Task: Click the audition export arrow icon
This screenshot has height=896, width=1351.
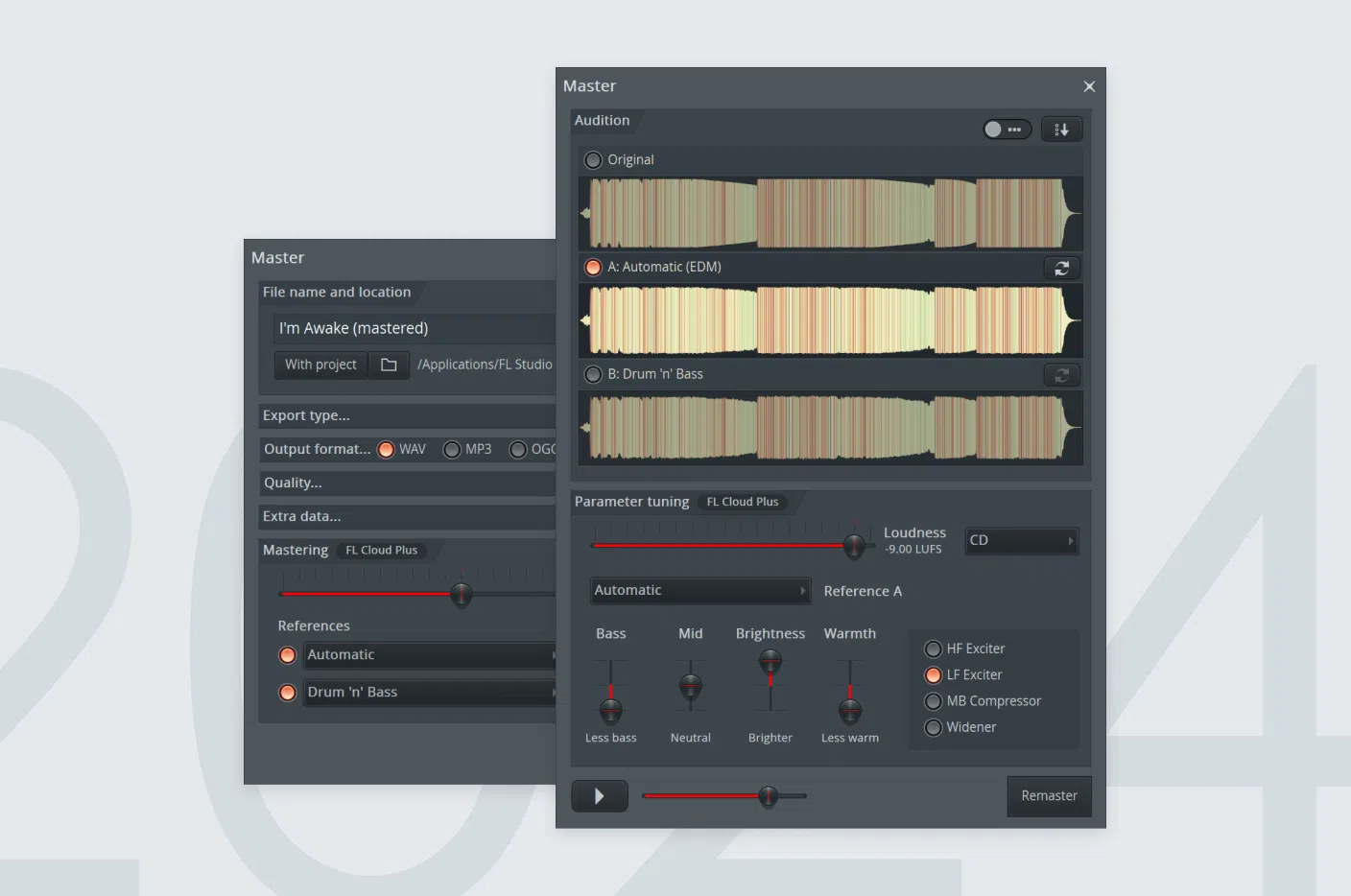Action: 1061,130
